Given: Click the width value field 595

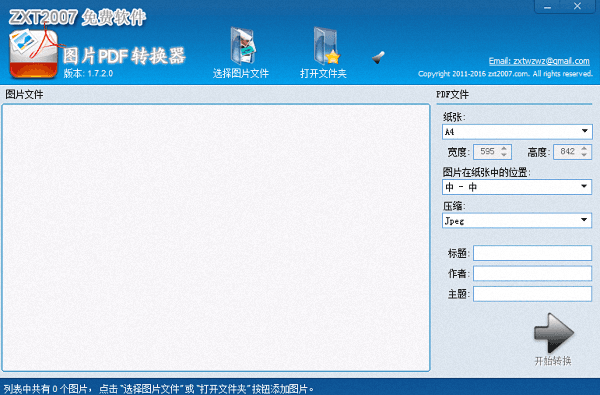Looking at the screenshot, I should (x=487, y=152).
